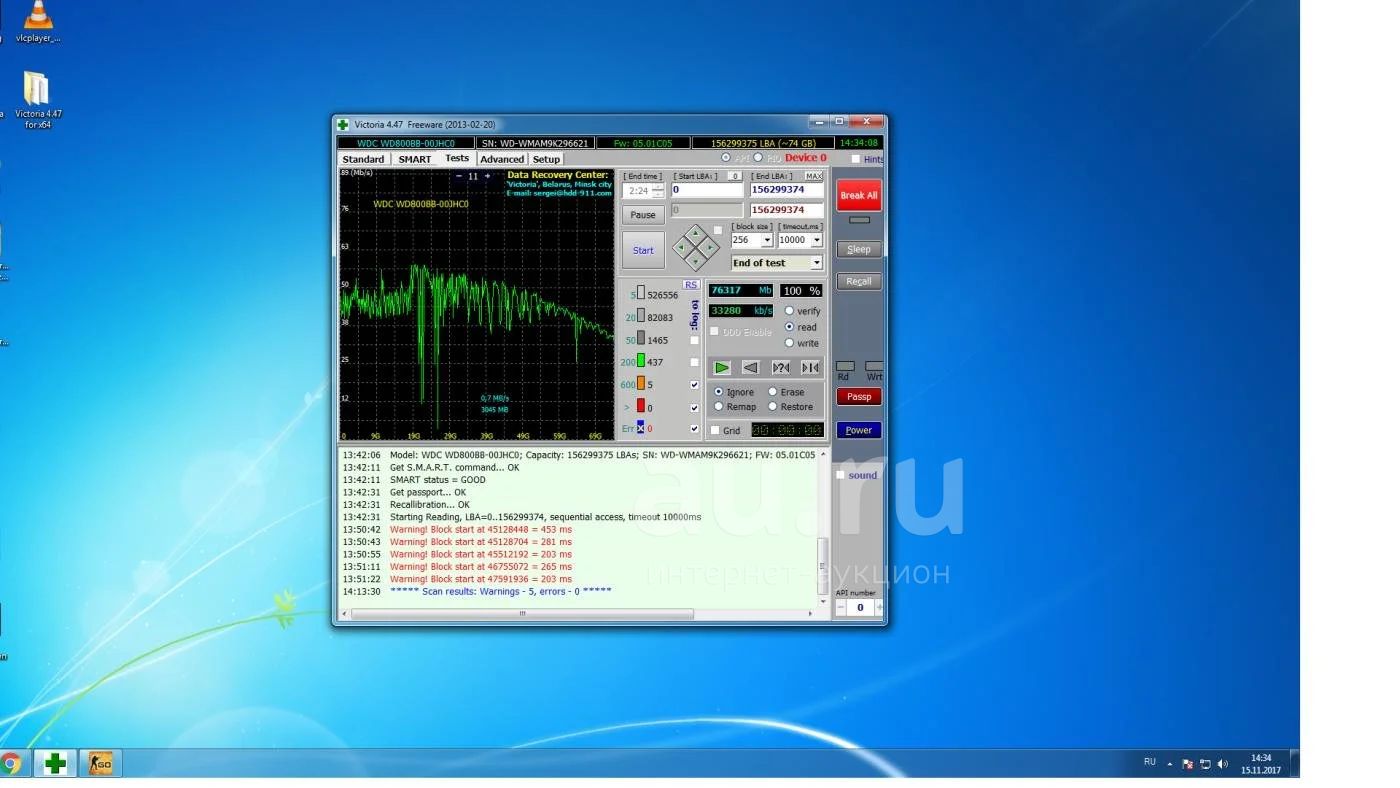The width and height of the screenshot is (1400, 788).
Task: Click the up arrow on diamond navigator
Action: click(x=695, y=232)
